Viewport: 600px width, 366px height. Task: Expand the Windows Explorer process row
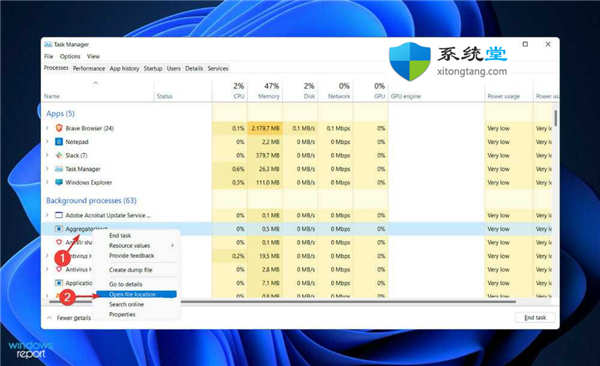point(47,182)
